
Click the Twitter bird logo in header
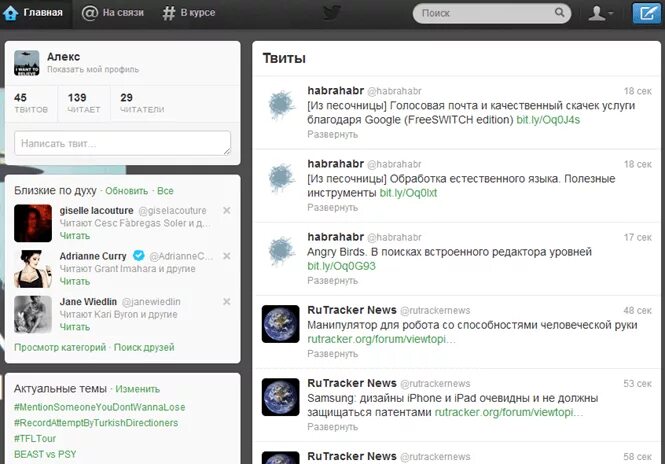(332, 13)
